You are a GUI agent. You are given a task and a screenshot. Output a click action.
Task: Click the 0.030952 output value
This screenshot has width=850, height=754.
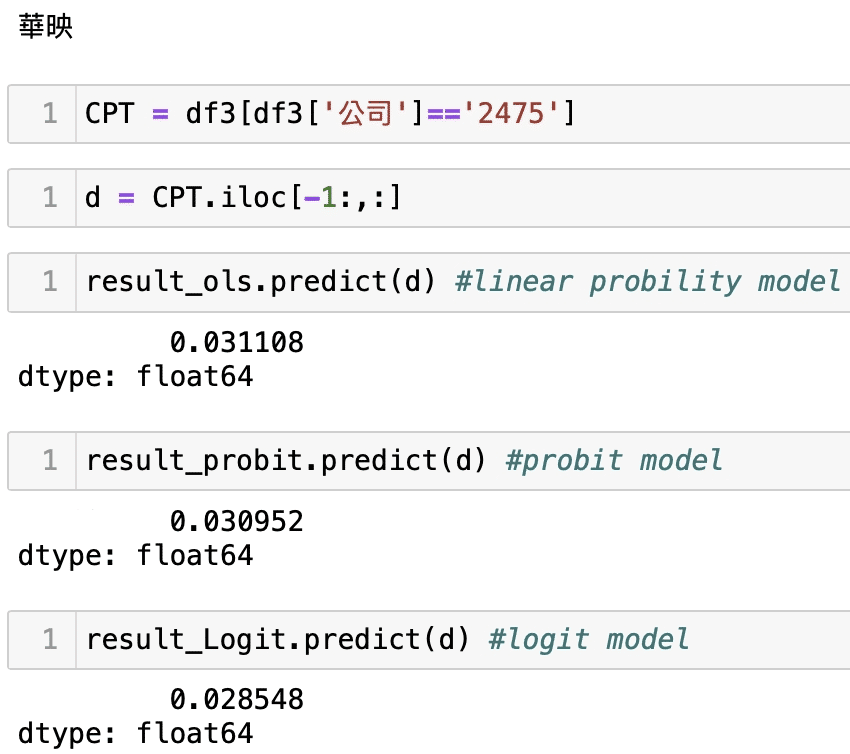point(236,521)
